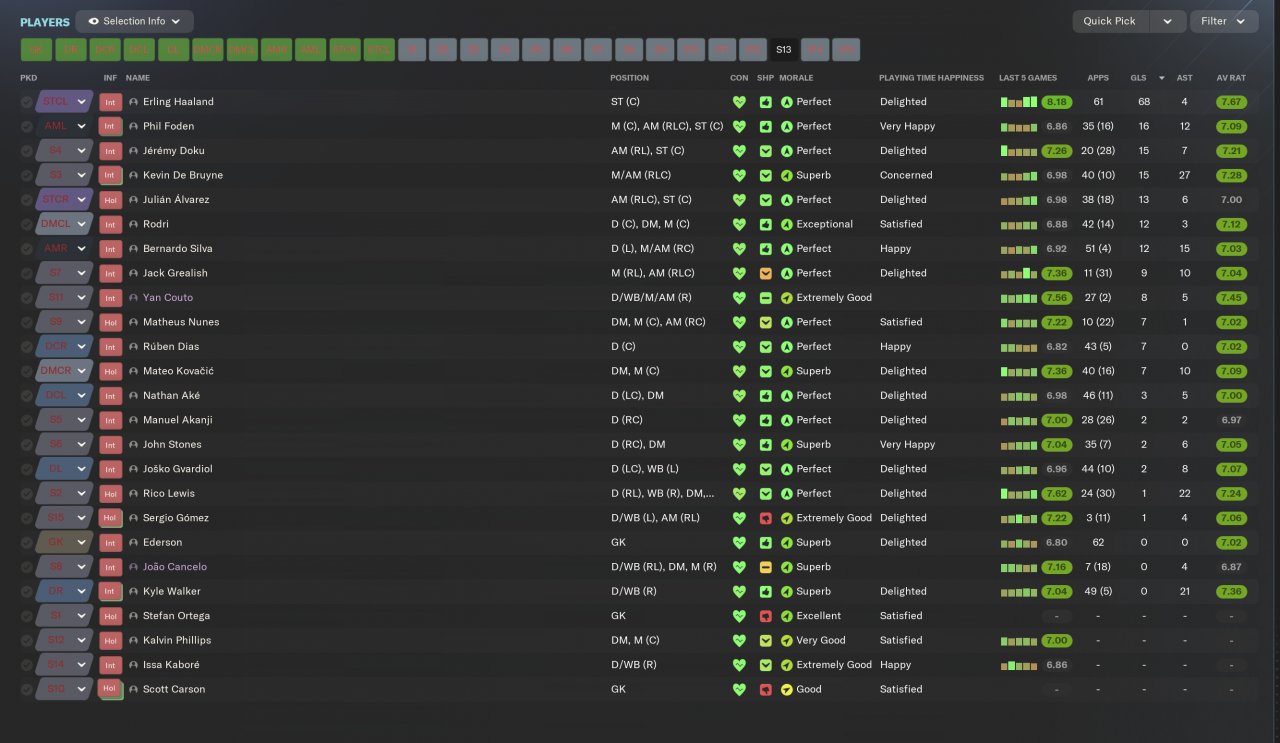Click Yan Couto's 7.56 last-five rating badge
The height and width of the screenshot is (743, 1280).
click(1056, 298)
